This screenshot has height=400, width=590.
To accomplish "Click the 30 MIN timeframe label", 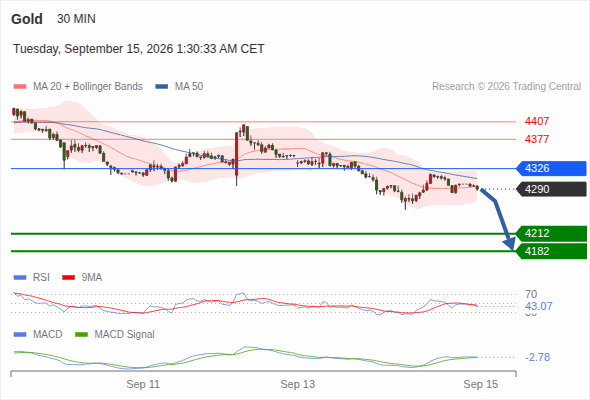I will click(76, 19).
